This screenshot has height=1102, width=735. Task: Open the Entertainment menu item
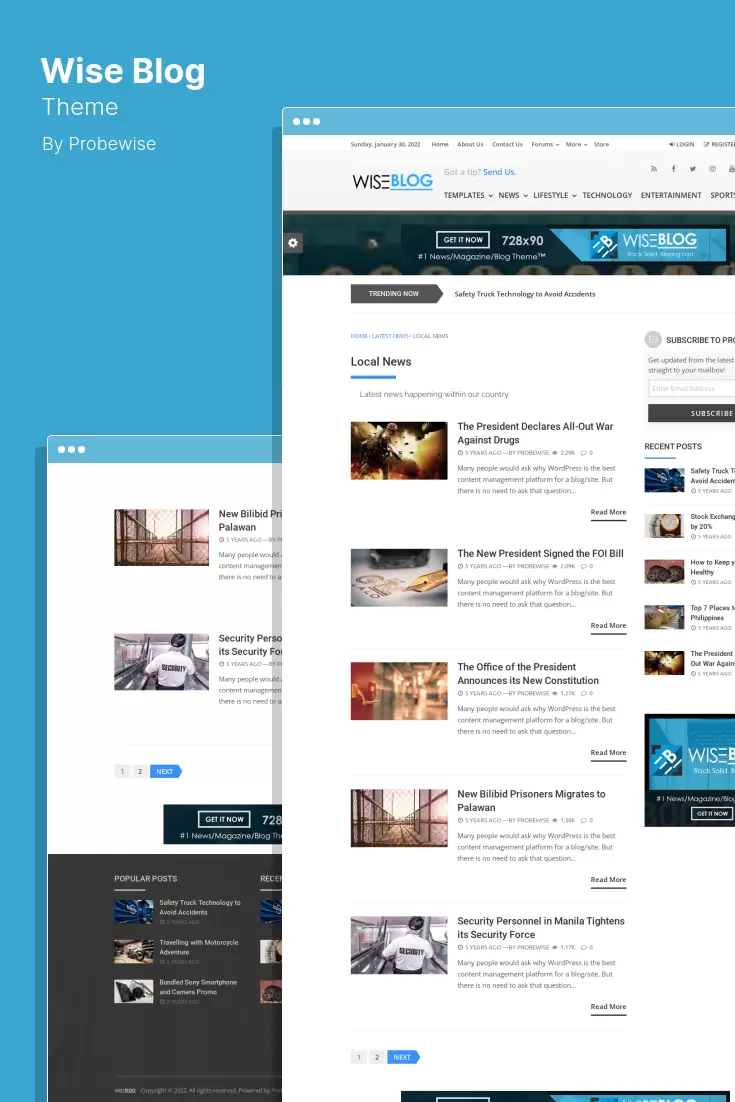pyautogui.click(x=671, y=195)
